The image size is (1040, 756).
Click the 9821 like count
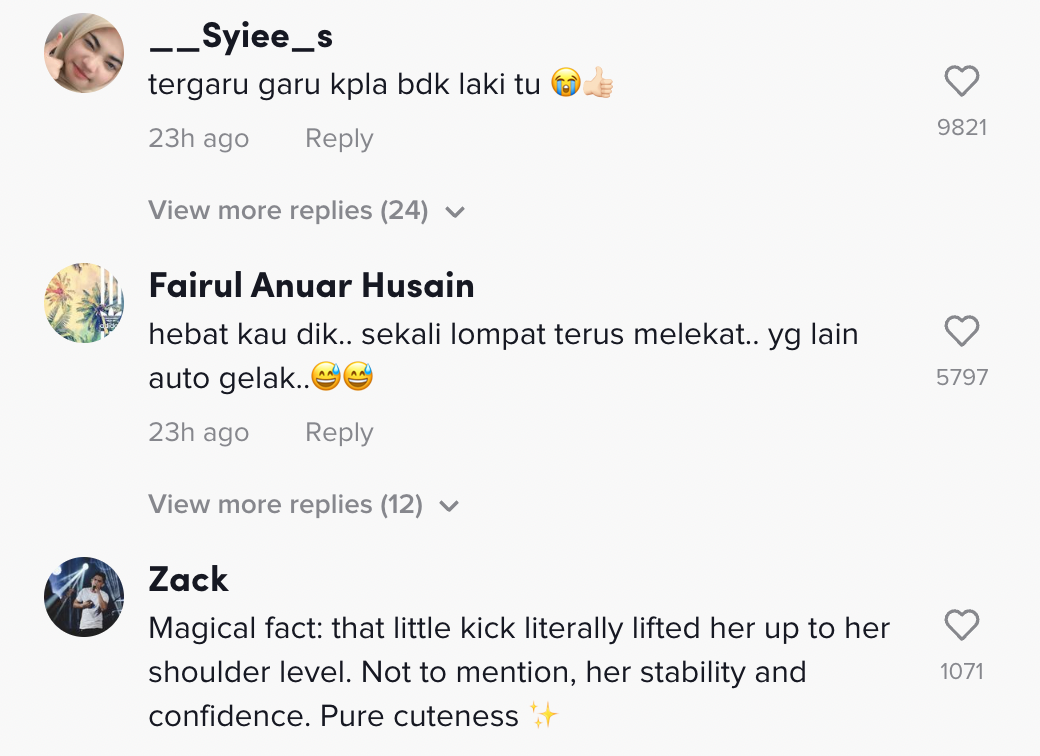962,127
